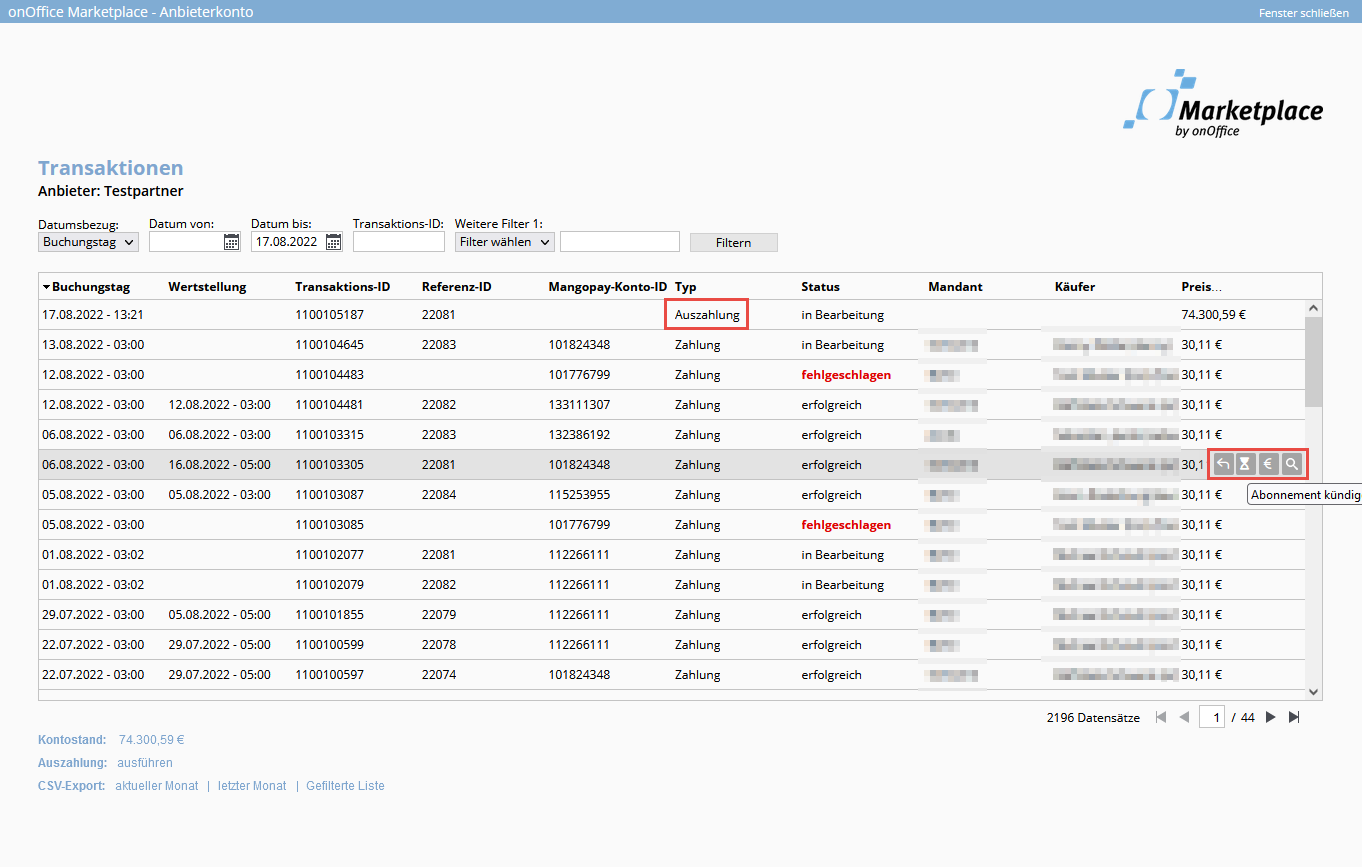The width and height of the screenshot is (1362, 867).
Task: Export CSV for aktueller Monat
Action: [157, 786]
